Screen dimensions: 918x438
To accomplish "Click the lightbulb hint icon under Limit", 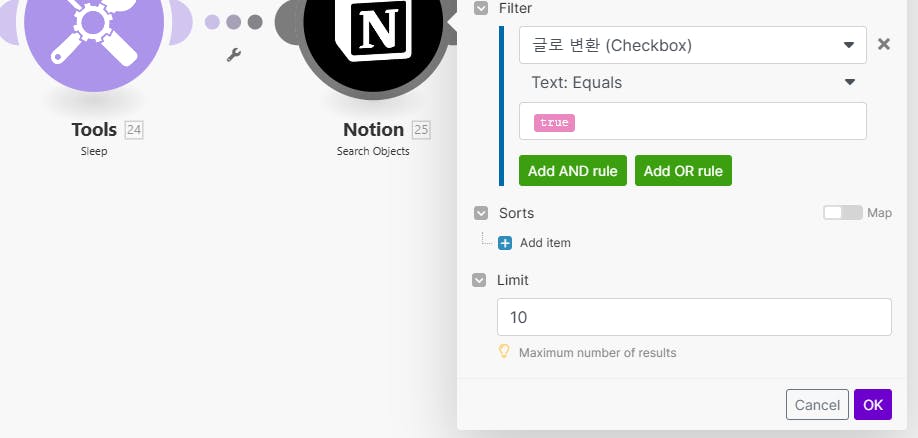I will tap(505, 352).
